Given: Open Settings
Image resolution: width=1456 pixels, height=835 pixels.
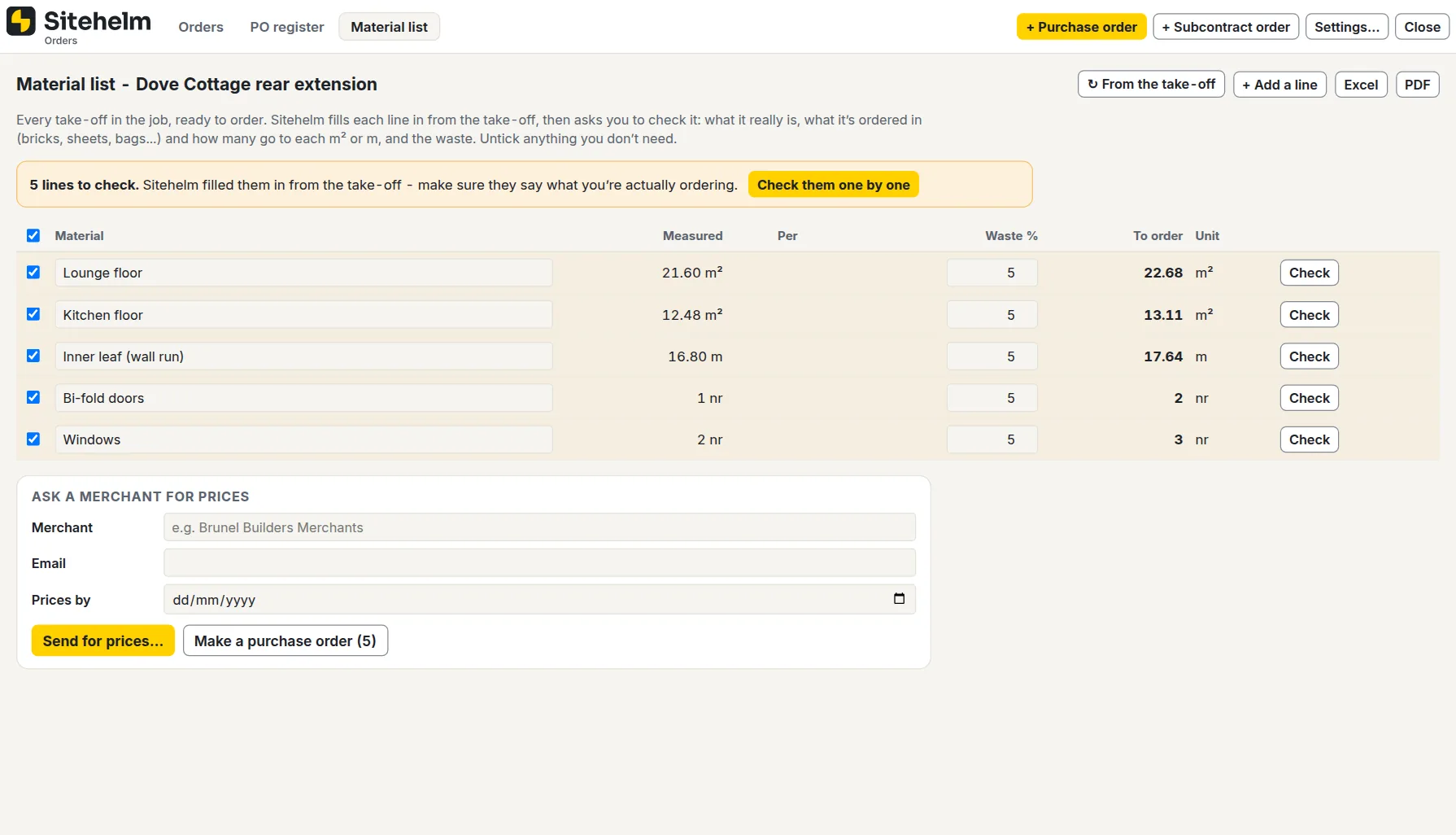Looking at the screenshot, I should pos(1347,27).
